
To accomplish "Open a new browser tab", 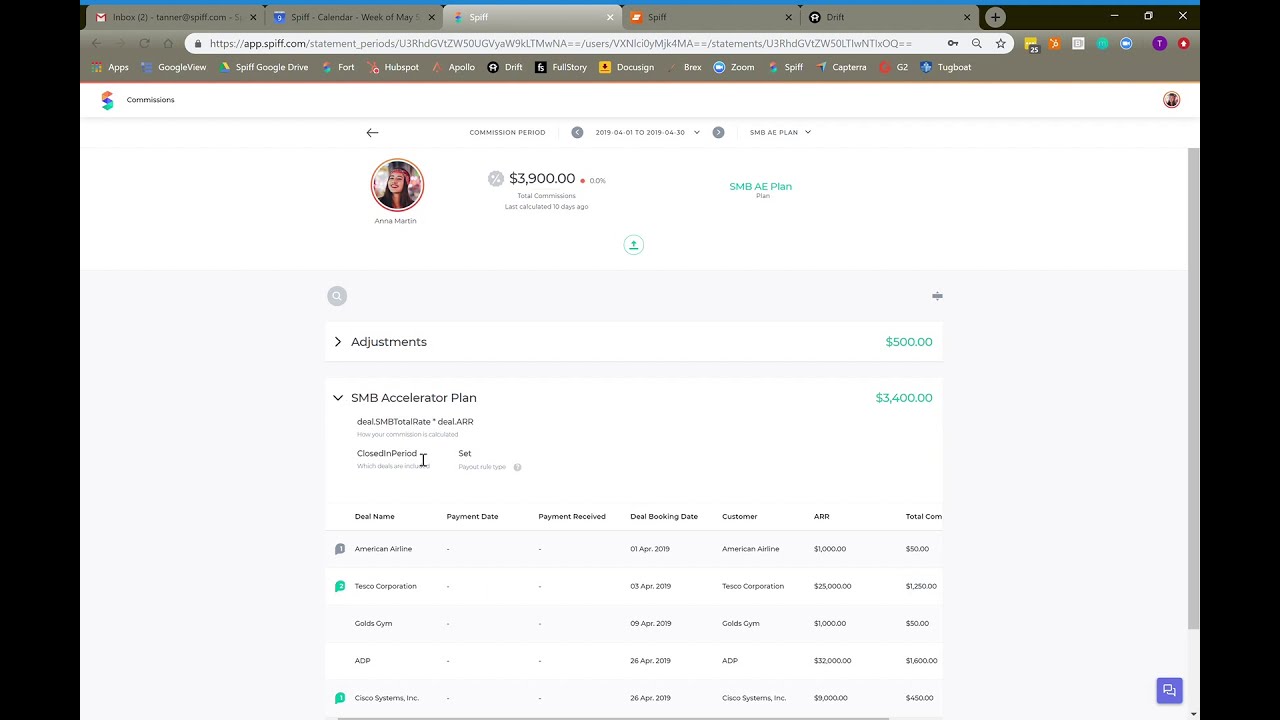I will pos(995,17).
